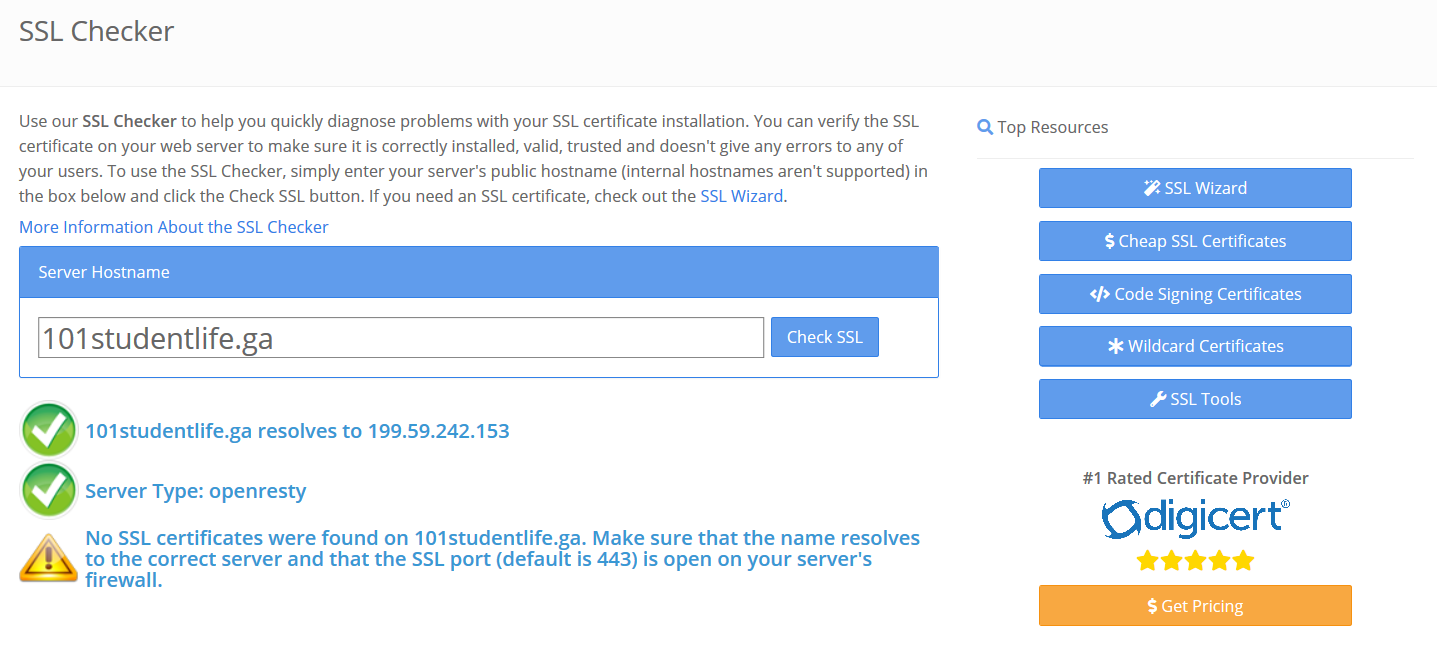The width and height of the screenshot is (1437, 648).
Task: Click the Server Type: openresty result
Action: tap(196, 491)
